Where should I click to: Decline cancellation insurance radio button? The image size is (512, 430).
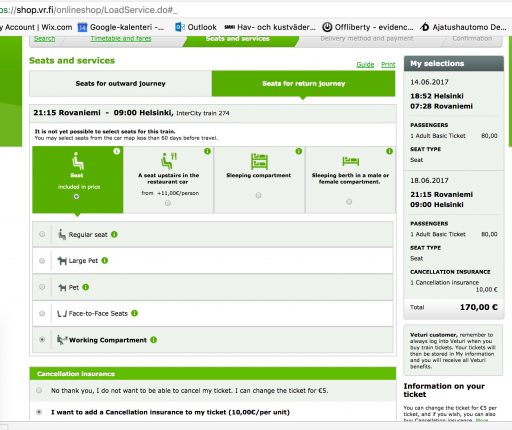[x=39, y=390]
